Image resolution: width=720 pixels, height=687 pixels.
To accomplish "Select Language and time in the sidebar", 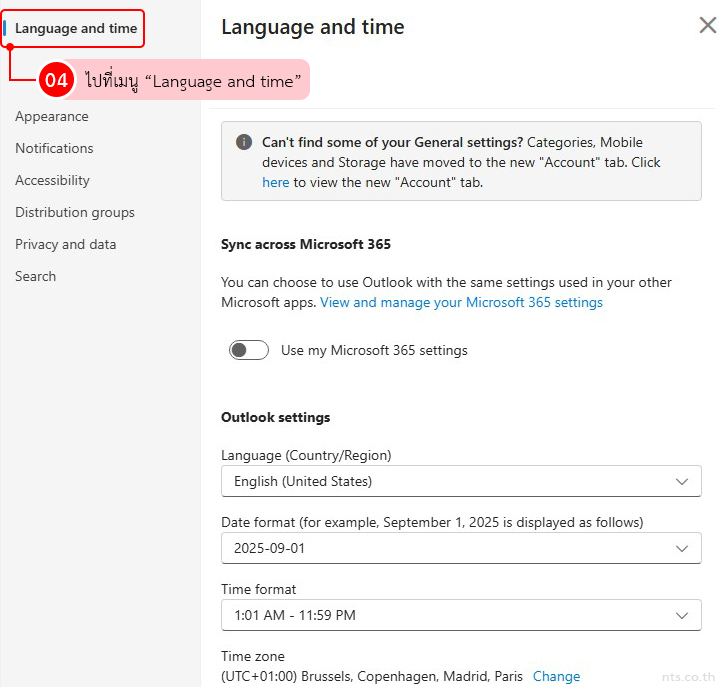I will pyautogui.click(x=76, y=28).
